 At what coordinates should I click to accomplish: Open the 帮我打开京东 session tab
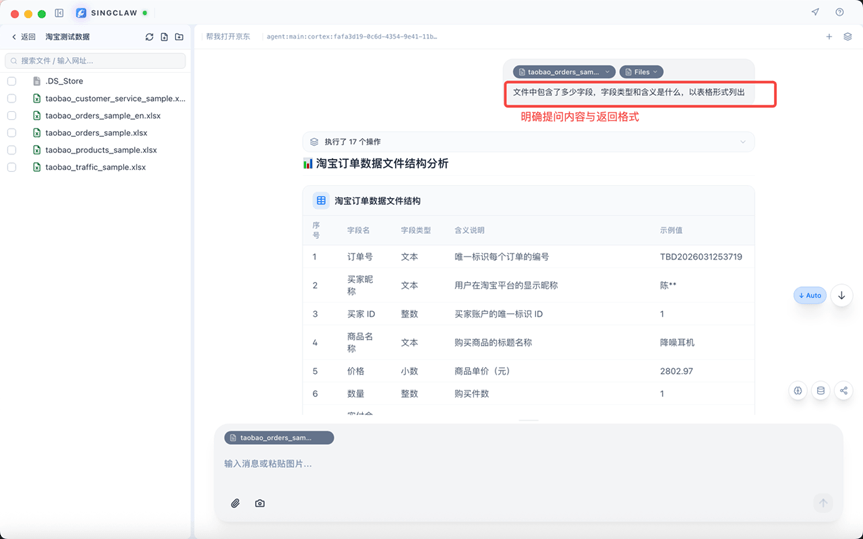228,37
